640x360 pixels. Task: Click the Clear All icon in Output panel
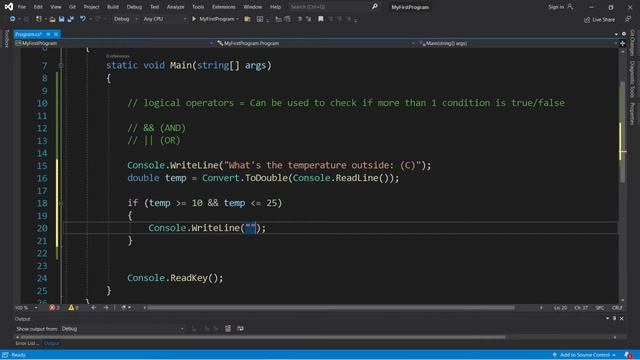[x=228, y=329]
